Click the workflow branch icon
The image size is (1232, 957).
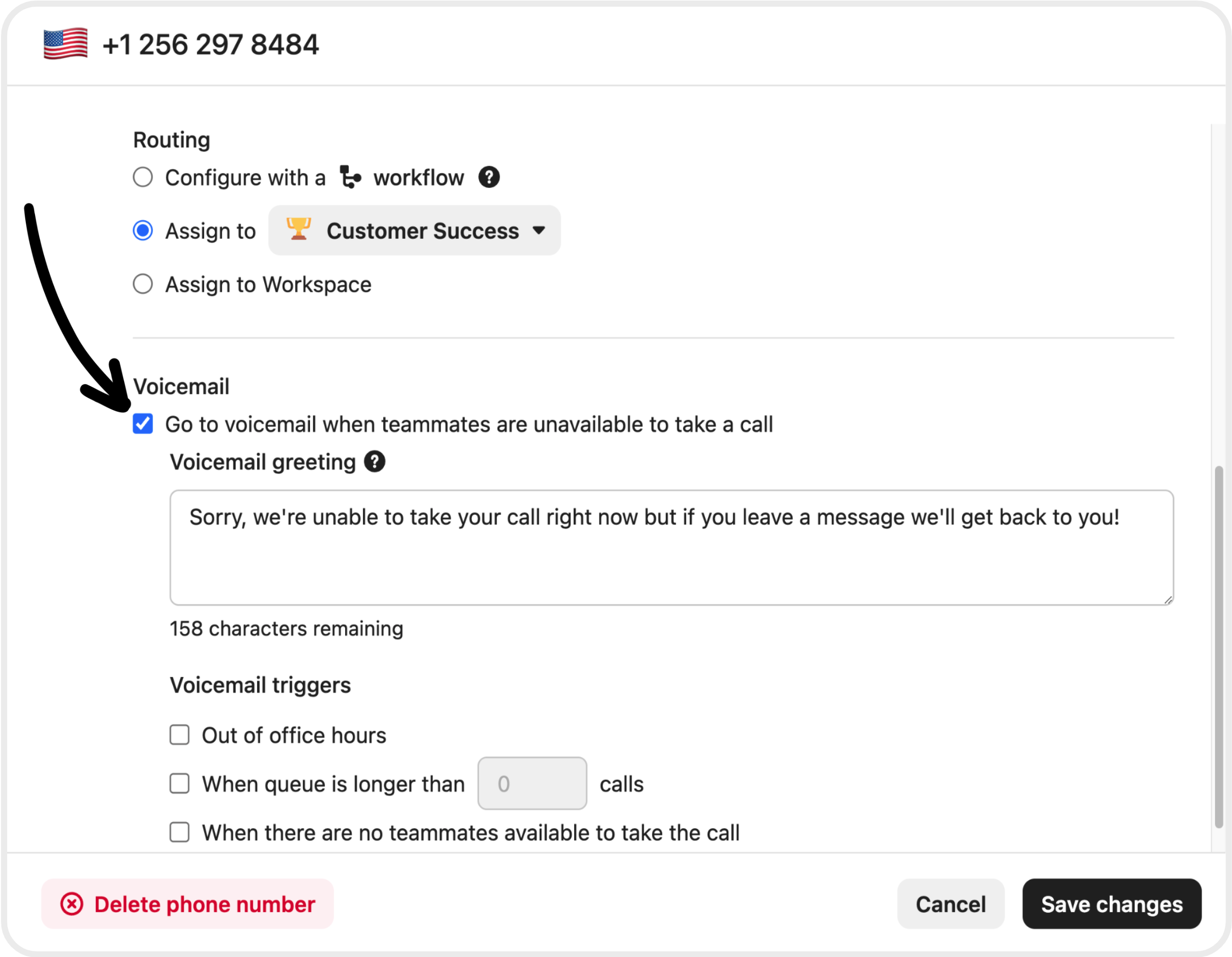pyautogui.click(x=350, y=177)
